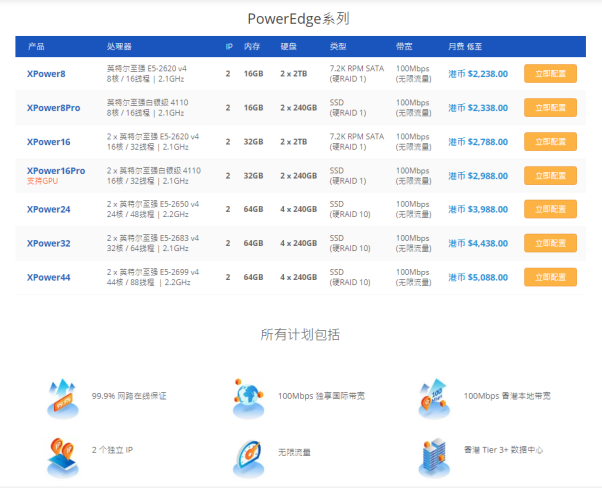
Task: Click the 无限流量 icon
Action: click(x=248, y=453)
